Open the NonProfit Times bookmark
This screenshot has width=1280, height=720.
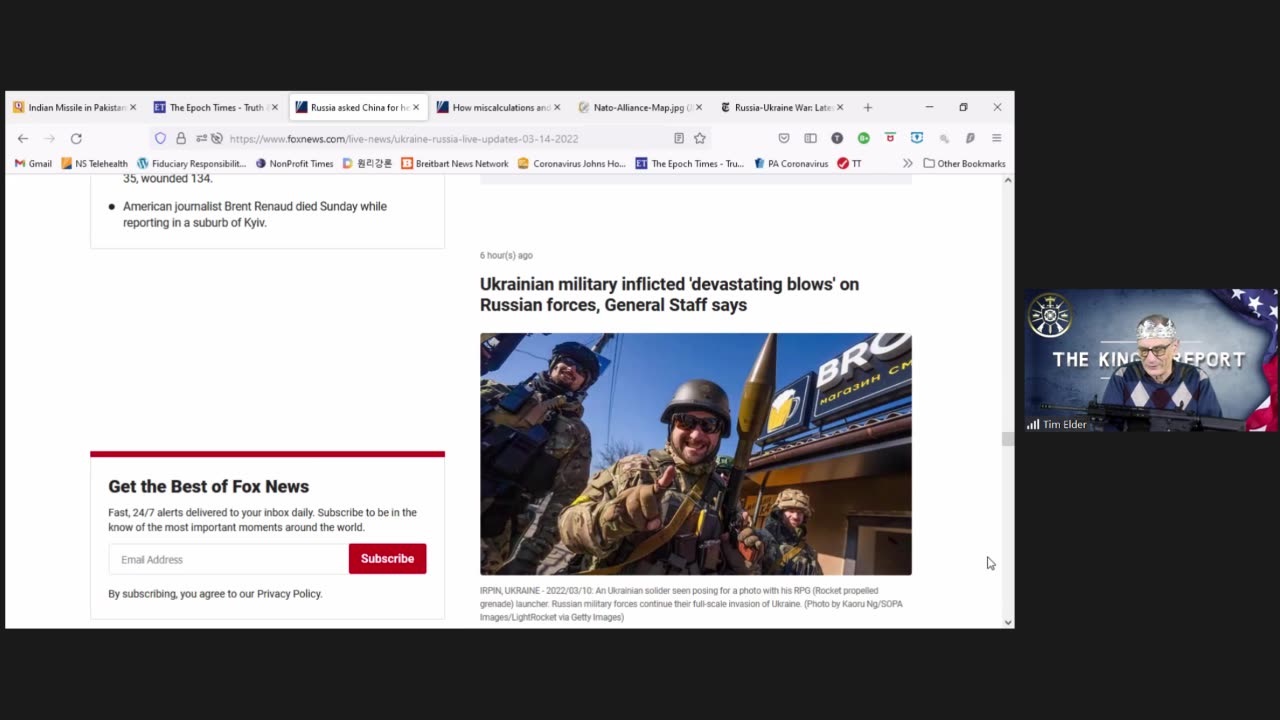[x=294, y=164]
